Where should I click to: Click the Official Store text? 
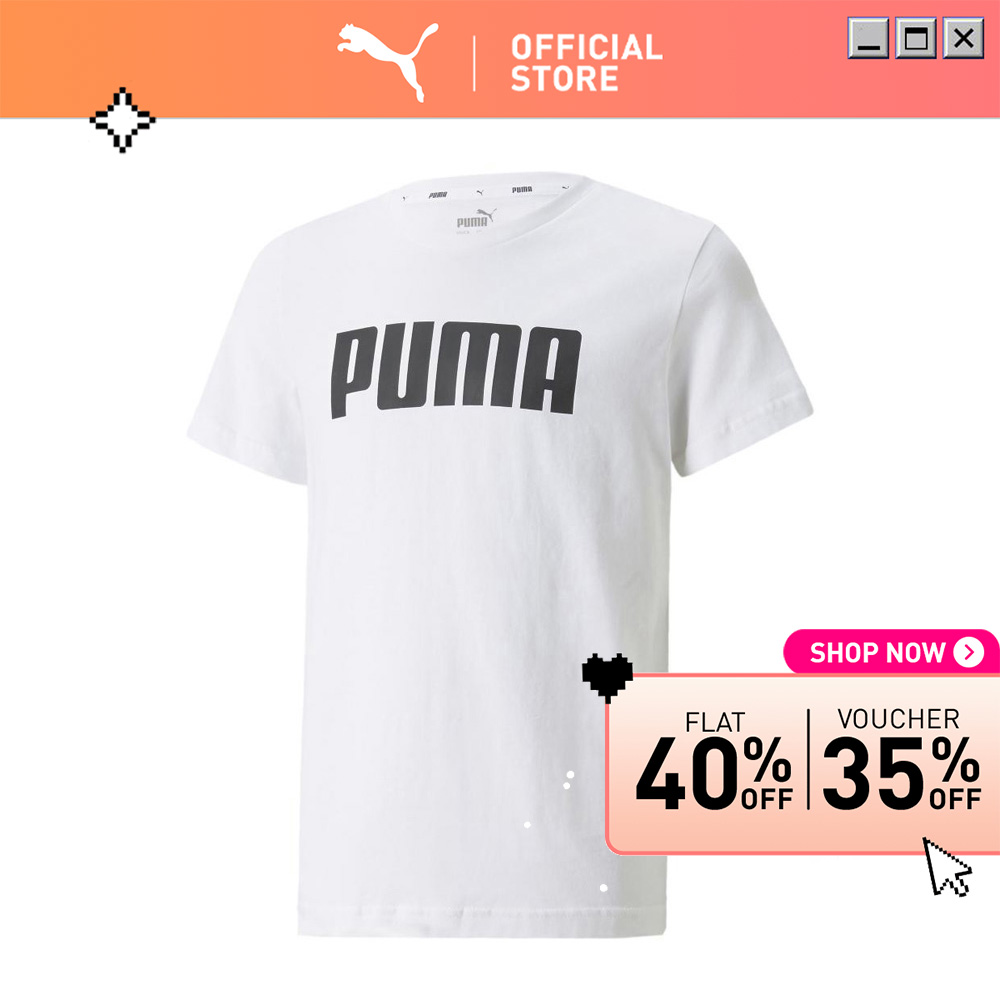point(586,63)
